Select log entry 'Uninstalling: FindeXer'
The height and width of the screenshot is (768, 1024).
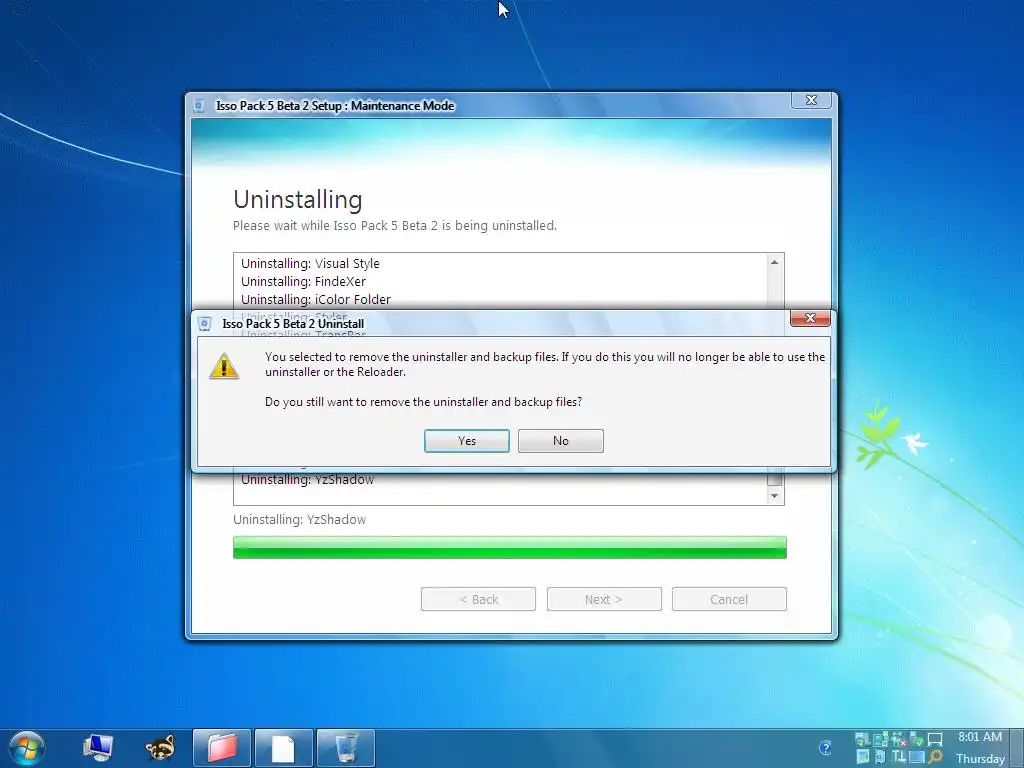coord(303,281)
